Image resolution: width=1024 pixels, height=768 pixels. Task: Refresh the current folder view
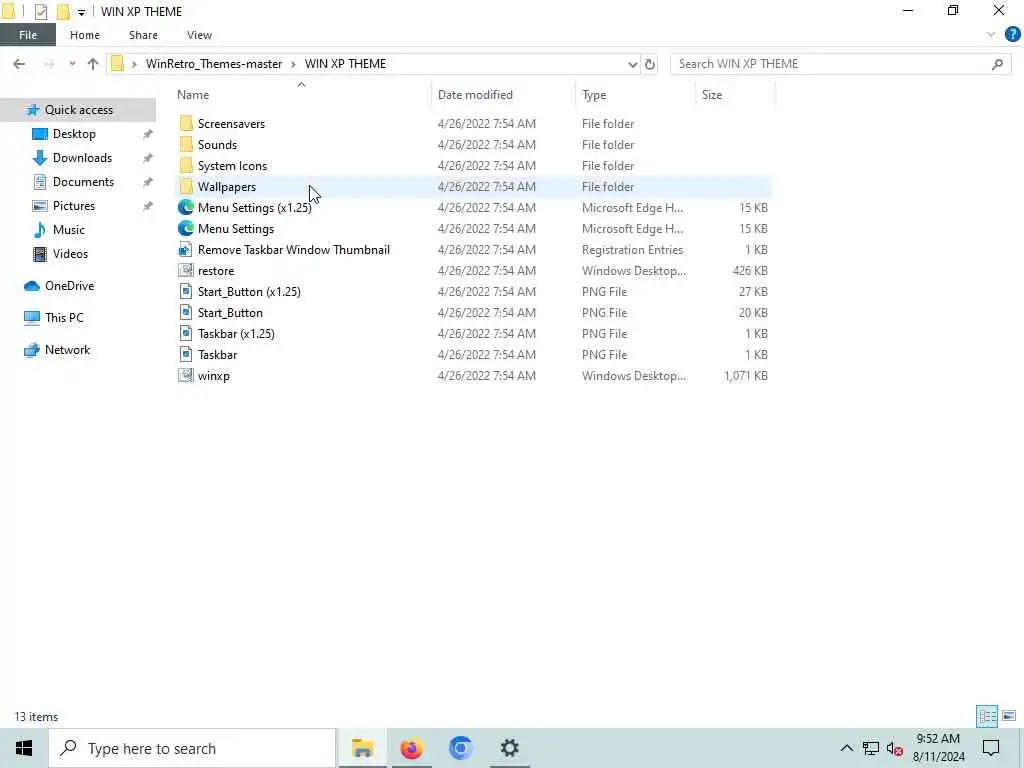pyautogui.click(x=650, y=64)
